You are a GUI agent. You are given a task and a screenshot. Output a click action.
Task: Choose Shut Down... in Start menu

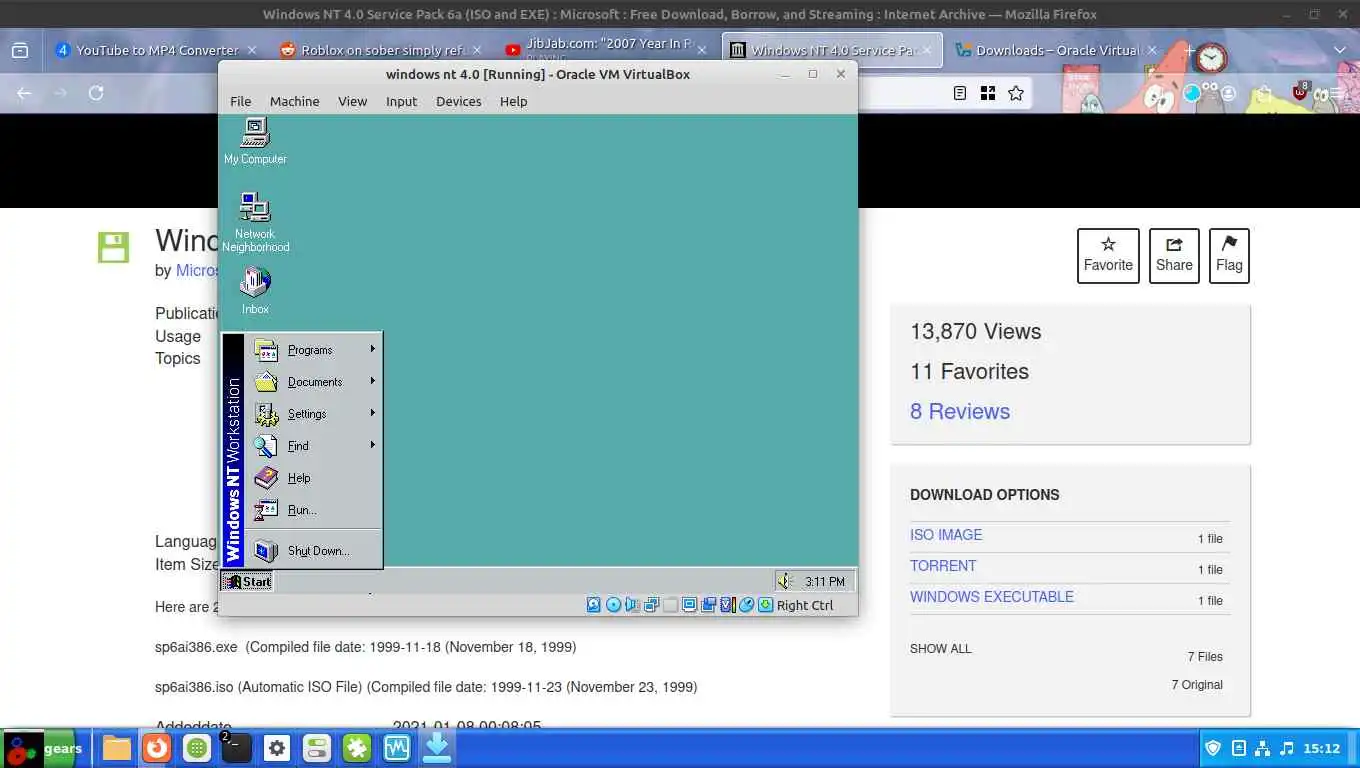pos(314,550)
